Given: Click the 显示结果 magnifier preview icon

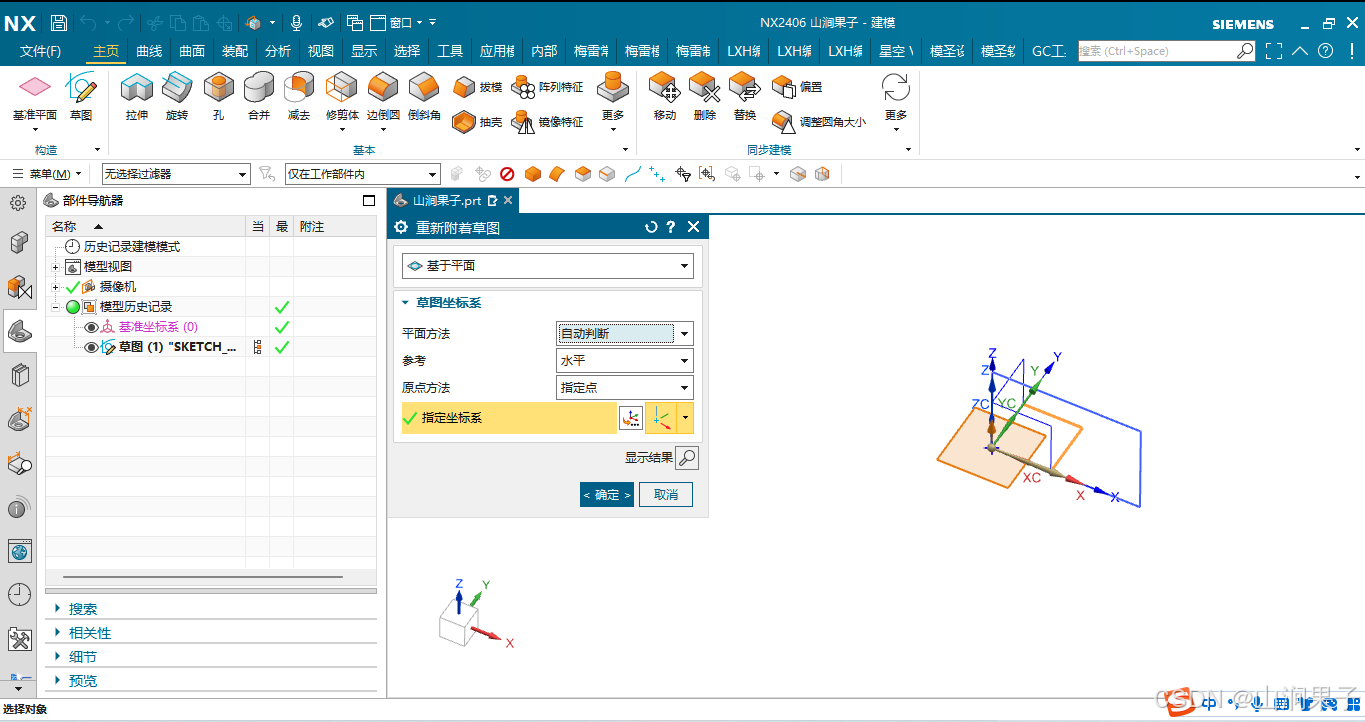Looking at the screenshot, I should tap(686, 457).
